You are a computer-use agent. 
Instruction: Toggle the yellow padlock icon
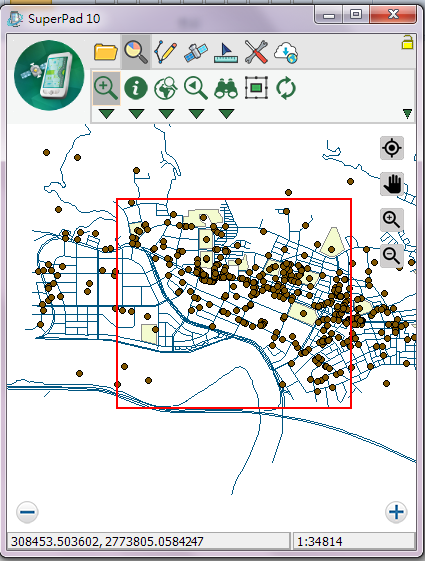tap(407, 42)
